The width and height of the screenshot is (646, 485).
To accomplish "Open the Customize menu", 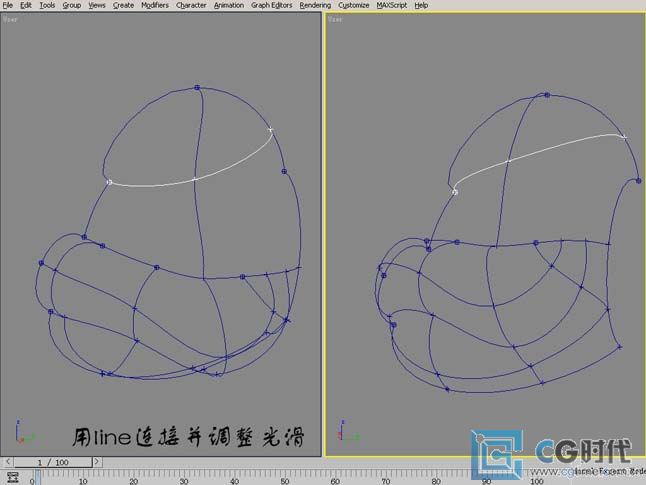I will coord(353,5).
